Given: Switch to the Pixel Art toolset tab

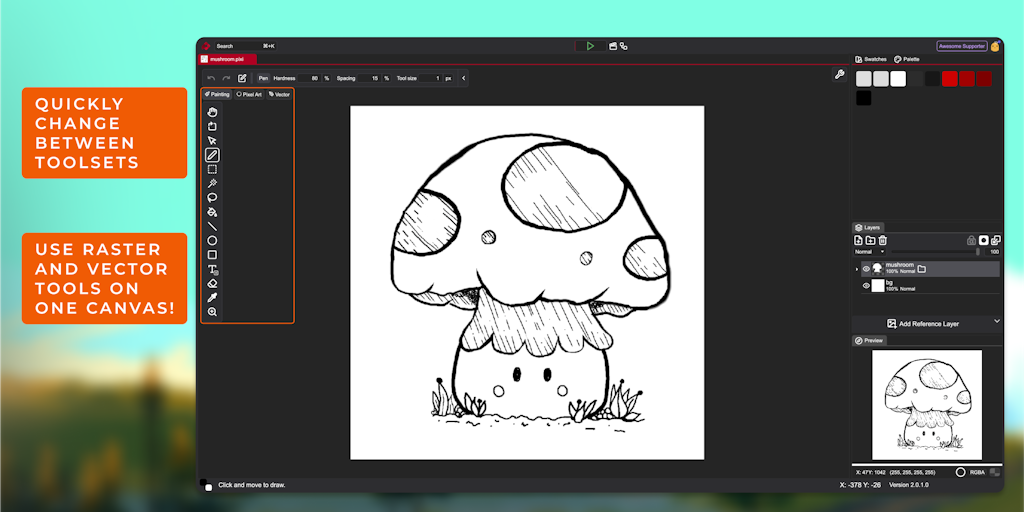Looking at the screenshot, I should pyautogui.click(x=249, y=94).
